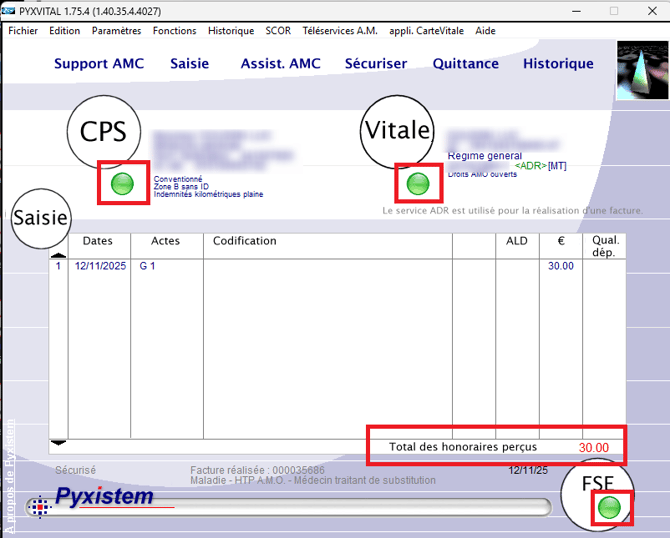Click the Quittance button
Image resolution: width=670 pixels, height=538 pixels.
(x=465, y=64)
